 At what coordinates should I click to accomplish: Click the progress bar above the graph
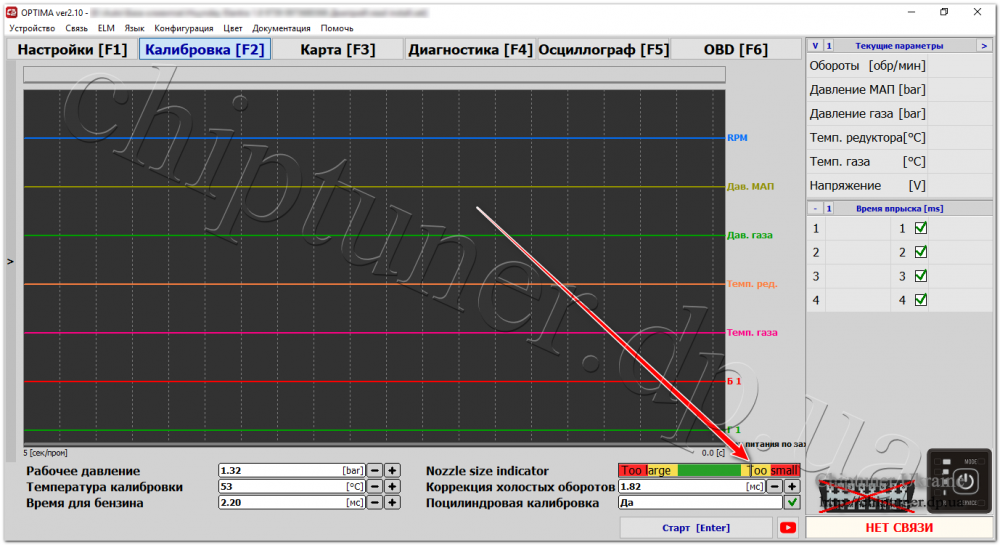click(374, 75)
